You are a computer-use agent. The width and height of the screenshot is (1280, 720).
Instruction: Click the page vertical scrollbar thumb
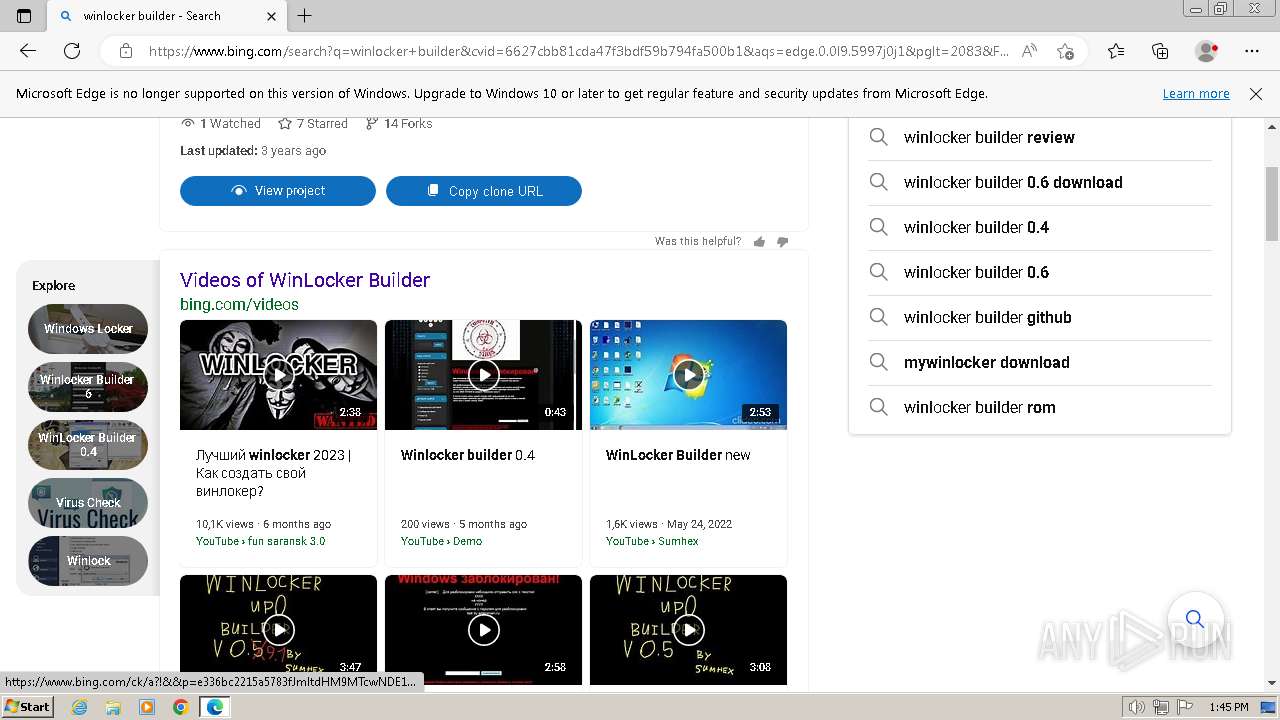click(1272, 204)
